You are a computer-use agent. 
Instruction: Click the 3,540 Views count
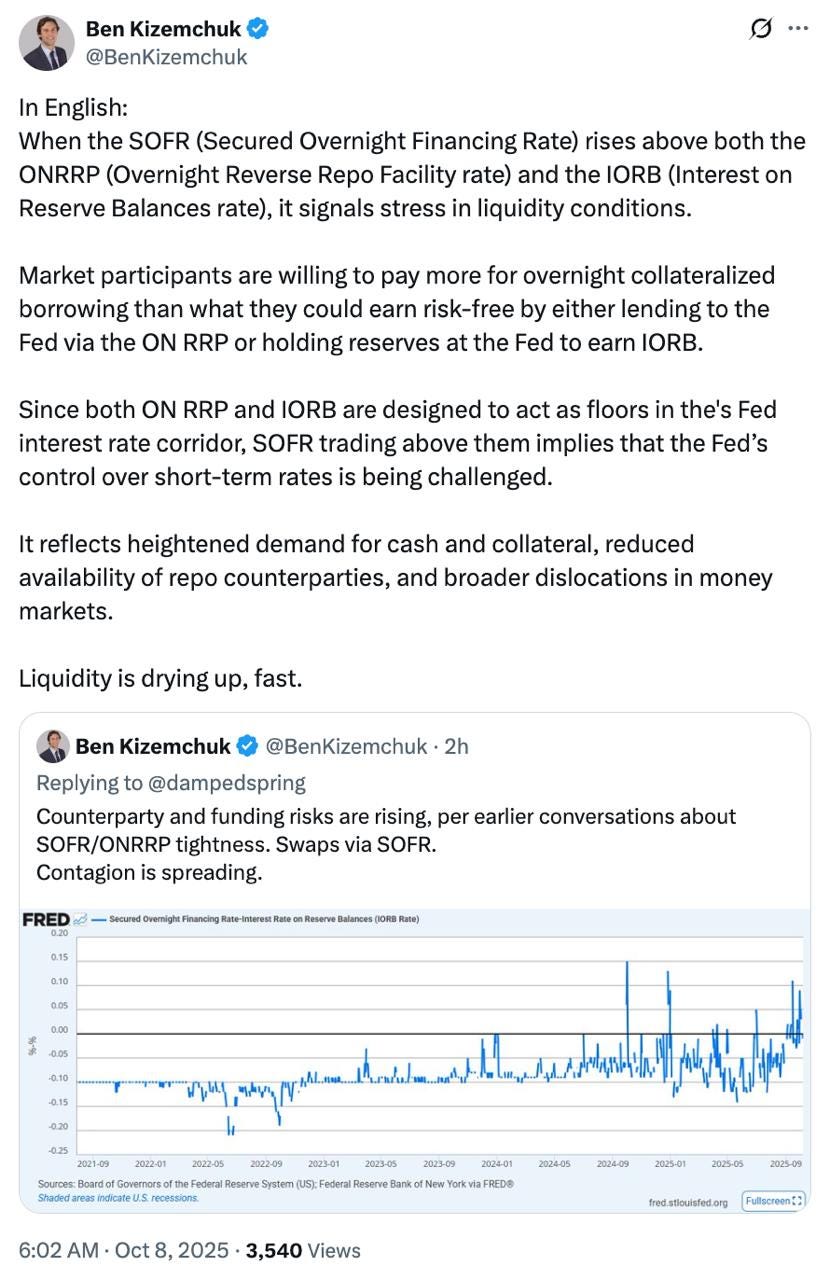[303, 1250]
